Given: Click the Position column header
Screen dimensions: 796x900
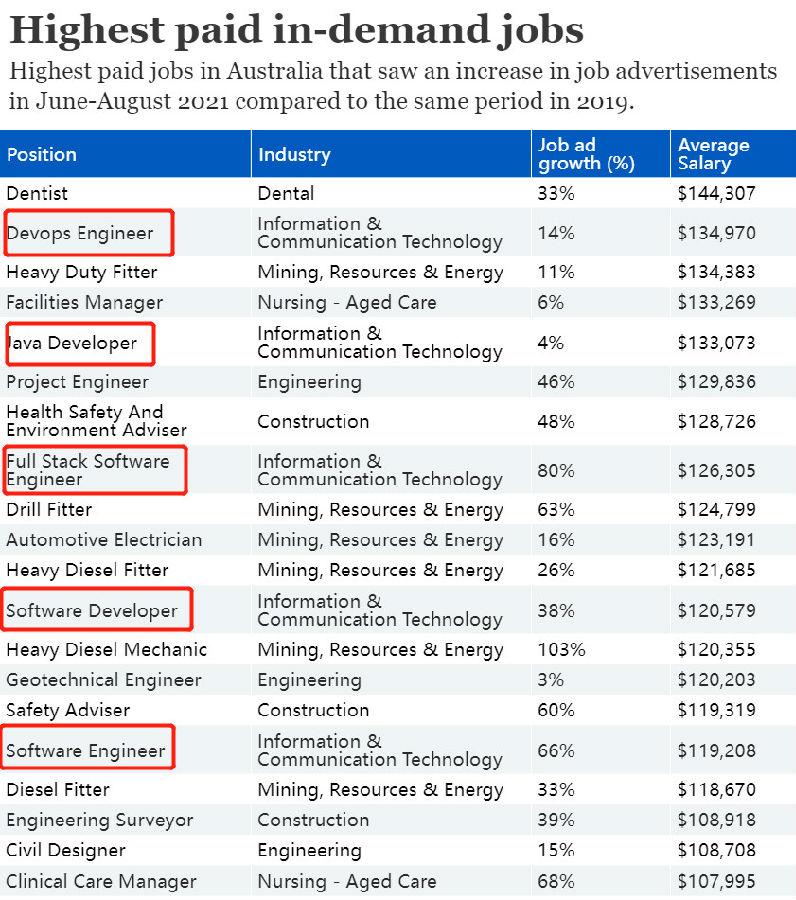Looking at the screenshot, I should [42, 155].
